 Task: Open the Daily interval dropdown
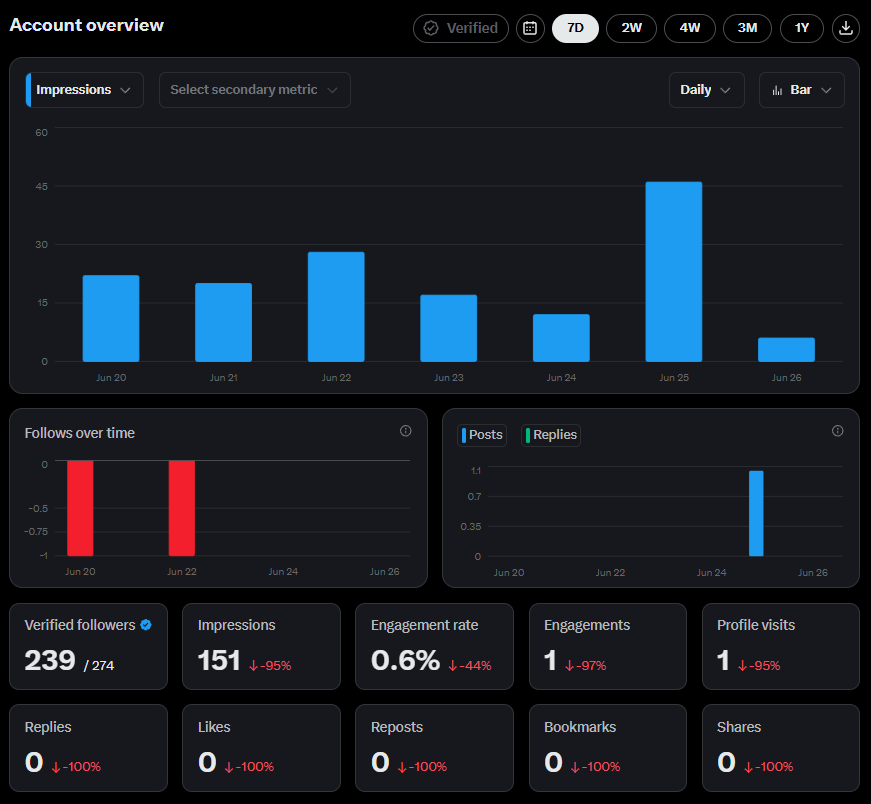point(706,90)
